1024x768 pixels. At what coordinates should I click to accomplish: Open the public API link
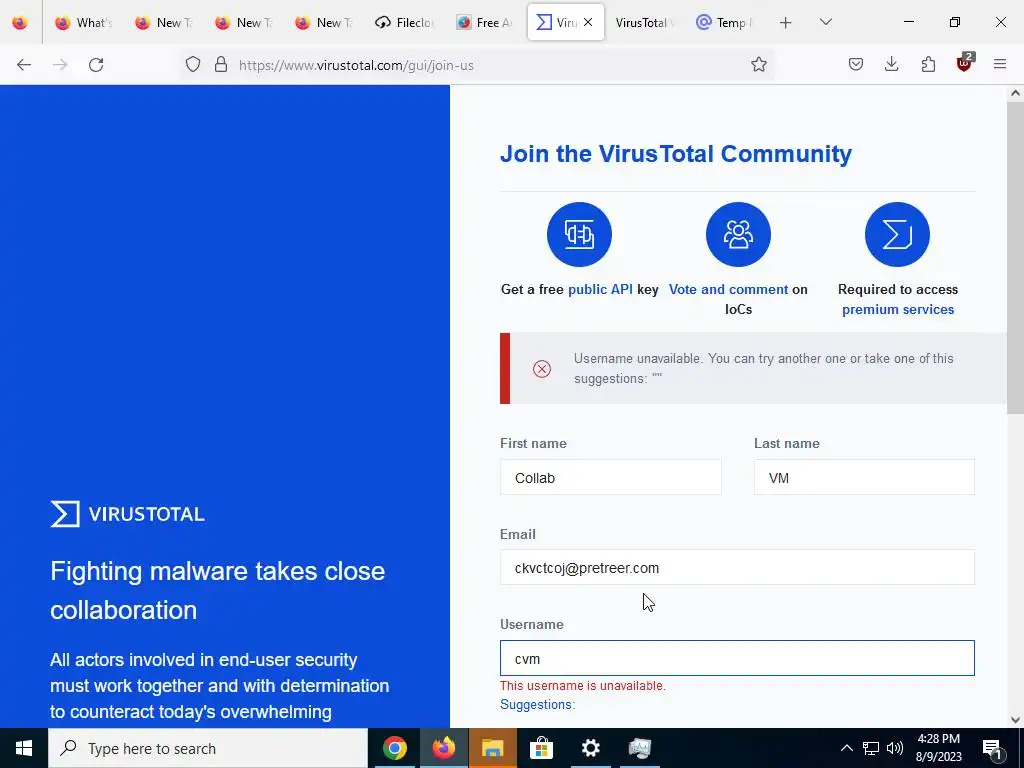point(600,289)
